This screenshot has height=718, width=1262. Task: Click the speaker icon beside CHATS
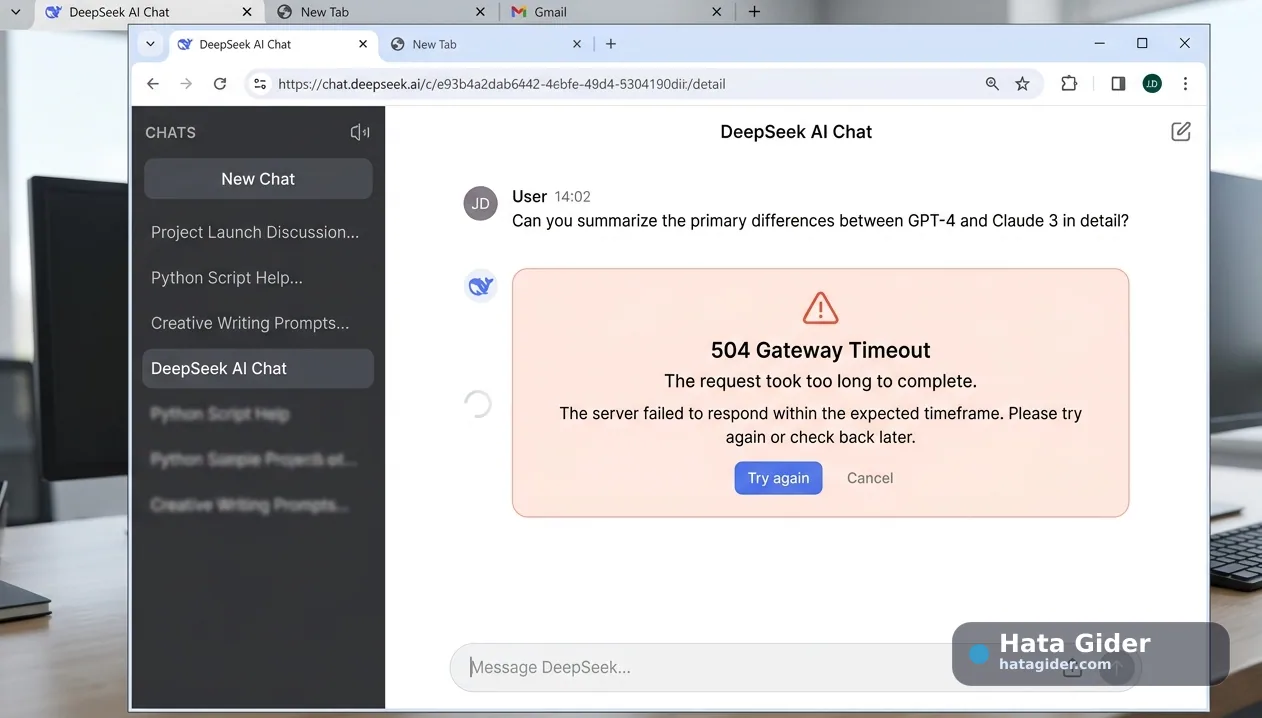(x=360, y=132)
